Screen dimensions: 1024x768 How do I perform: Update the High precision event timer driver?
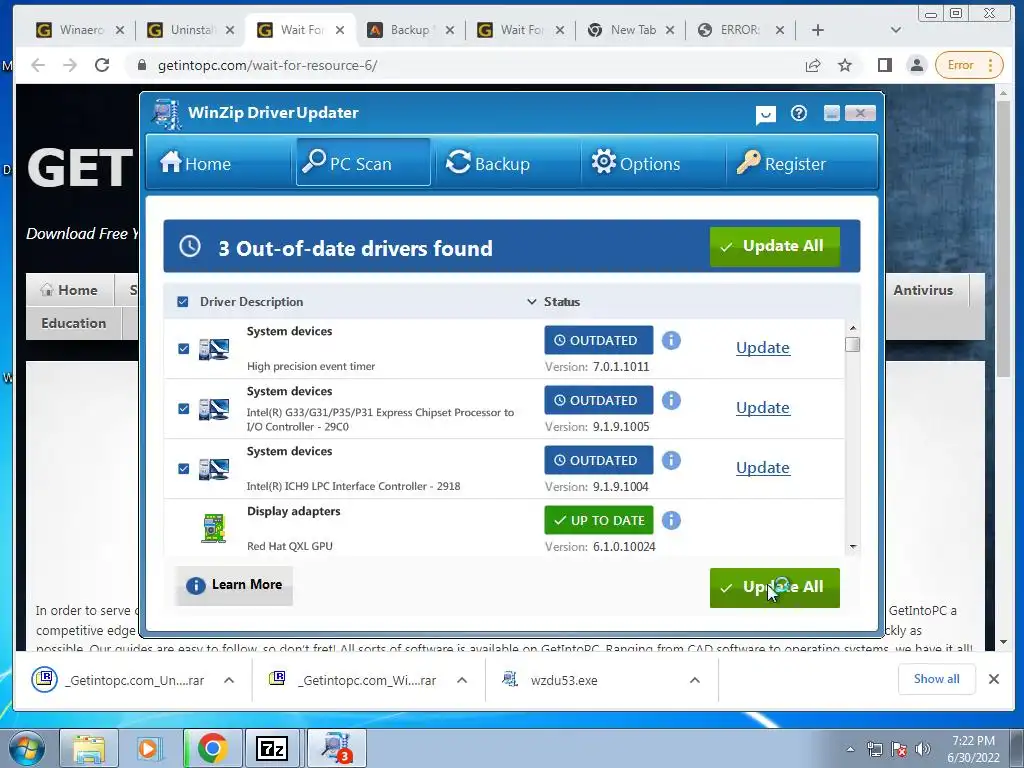click(763, 347)
